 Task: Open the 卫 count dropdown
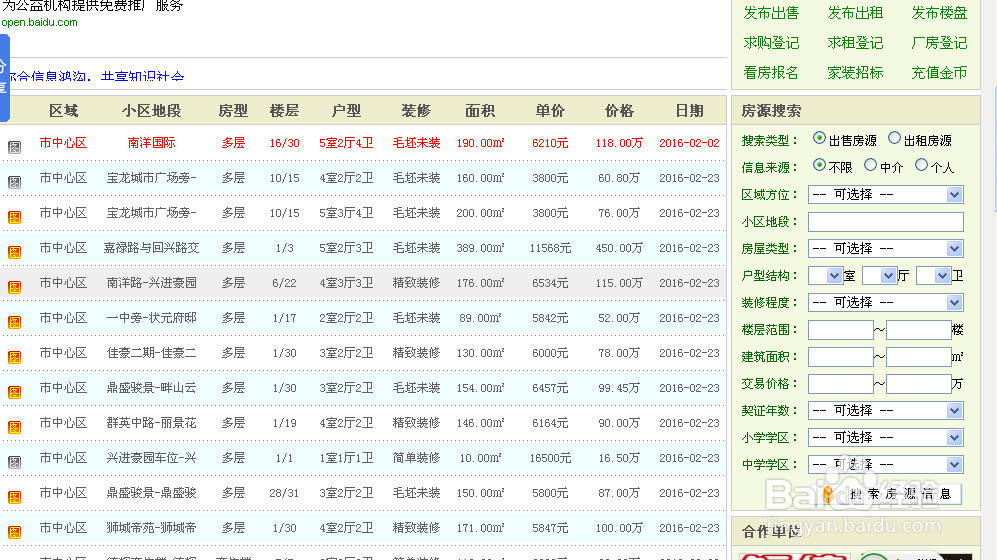click(x=933, y=275)
